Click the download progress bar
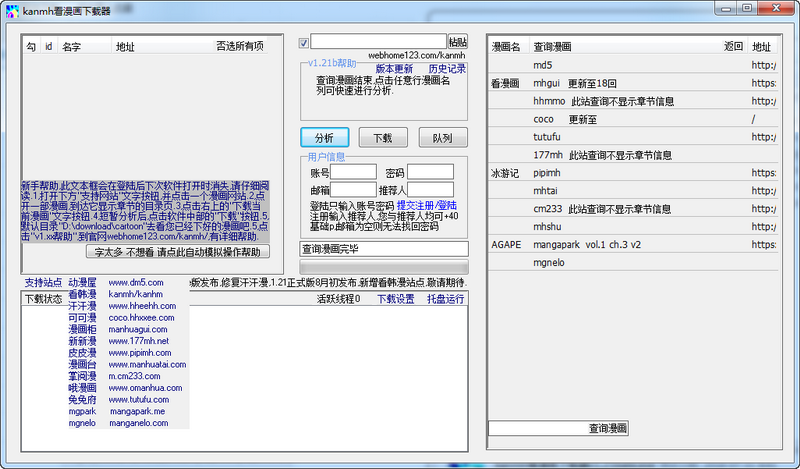The image size is (800, 469). [384, 267]
